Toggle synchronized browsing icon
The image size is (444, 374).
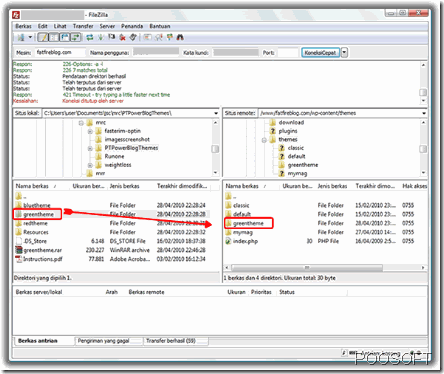coord(170,37)
